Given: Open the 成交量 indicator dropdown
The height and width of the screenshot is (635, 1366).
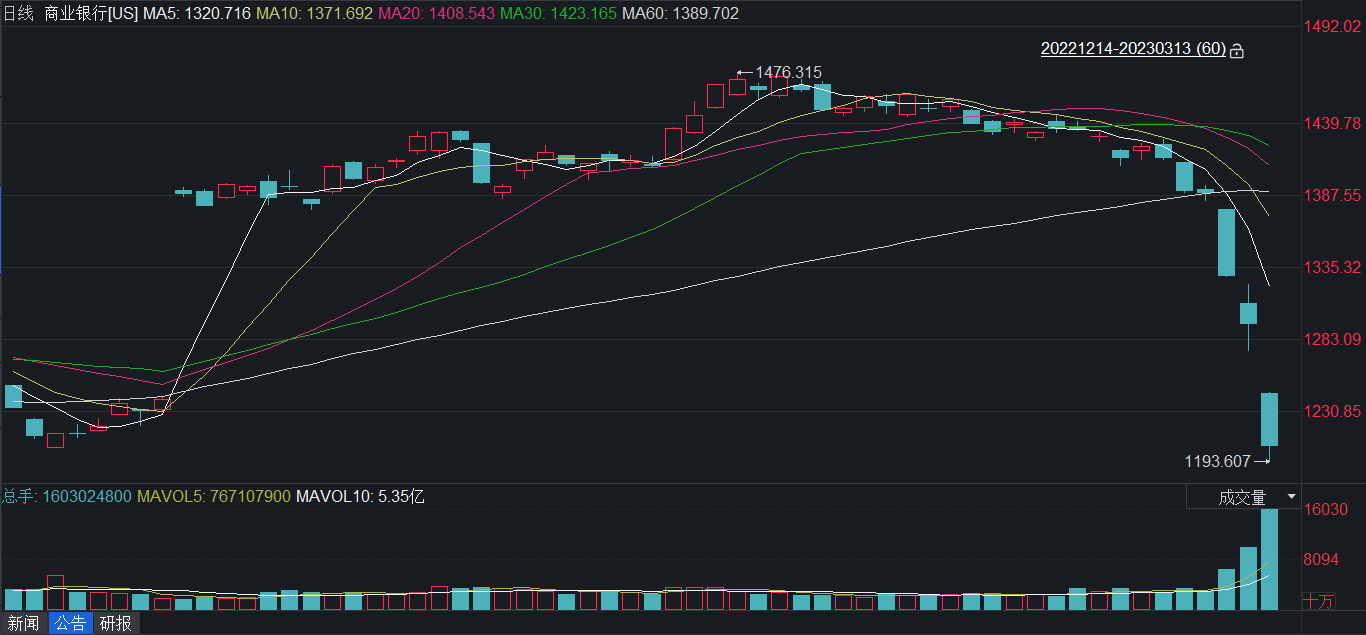Looking at the screenshot, I should [x=1244, y=497].
